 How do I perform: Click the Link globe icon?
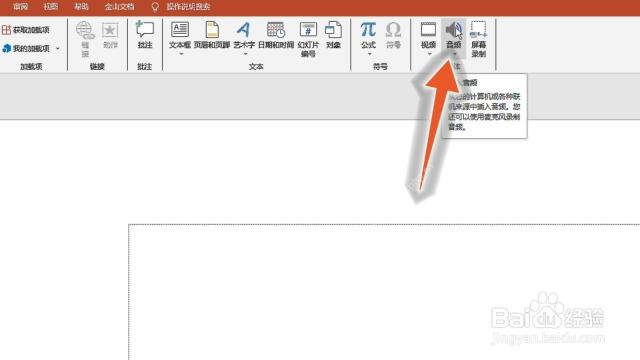click(x=85, y=31)
